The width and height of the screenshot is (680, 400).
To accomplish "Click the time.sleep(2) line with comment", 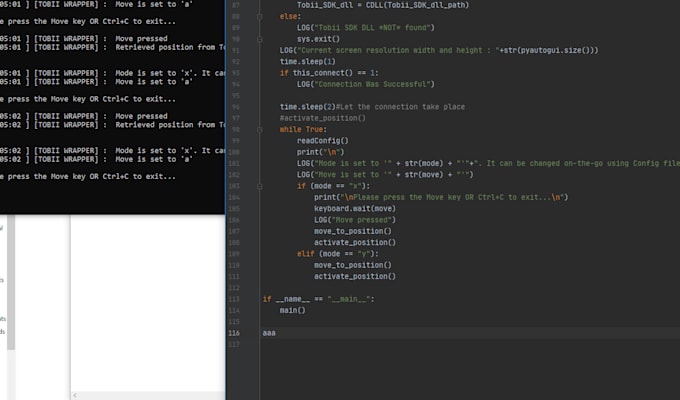I will (372, 107).
